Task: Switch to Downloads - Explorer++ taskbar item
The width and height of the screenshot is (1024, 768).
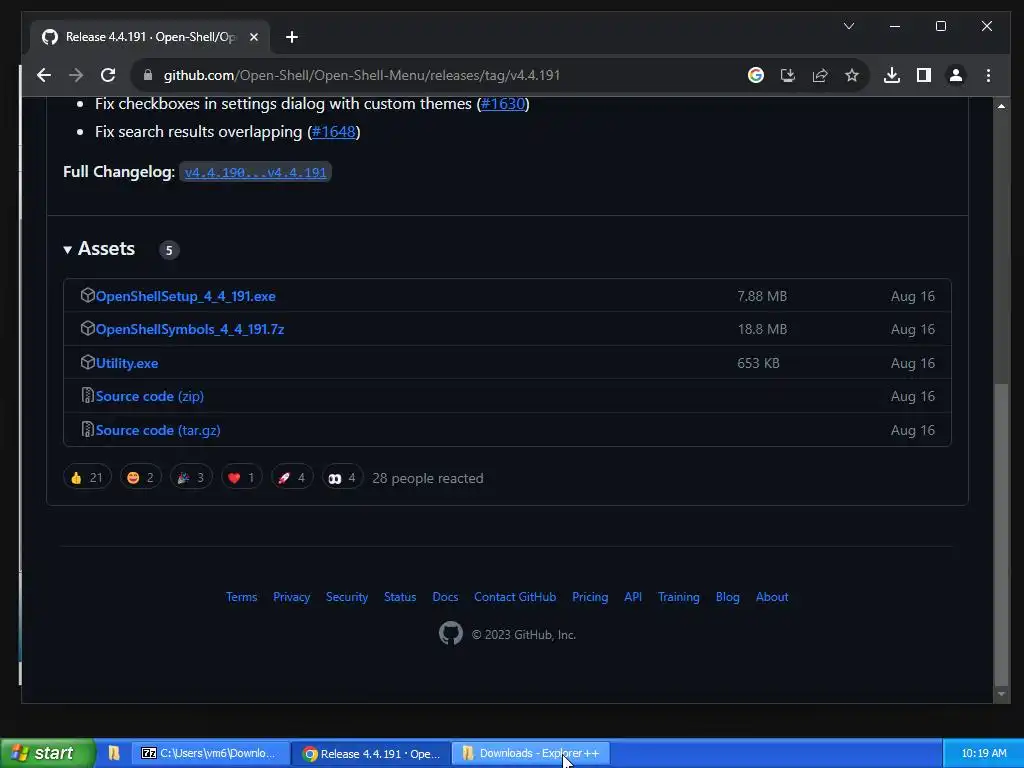Action: [x=530, y=754]
